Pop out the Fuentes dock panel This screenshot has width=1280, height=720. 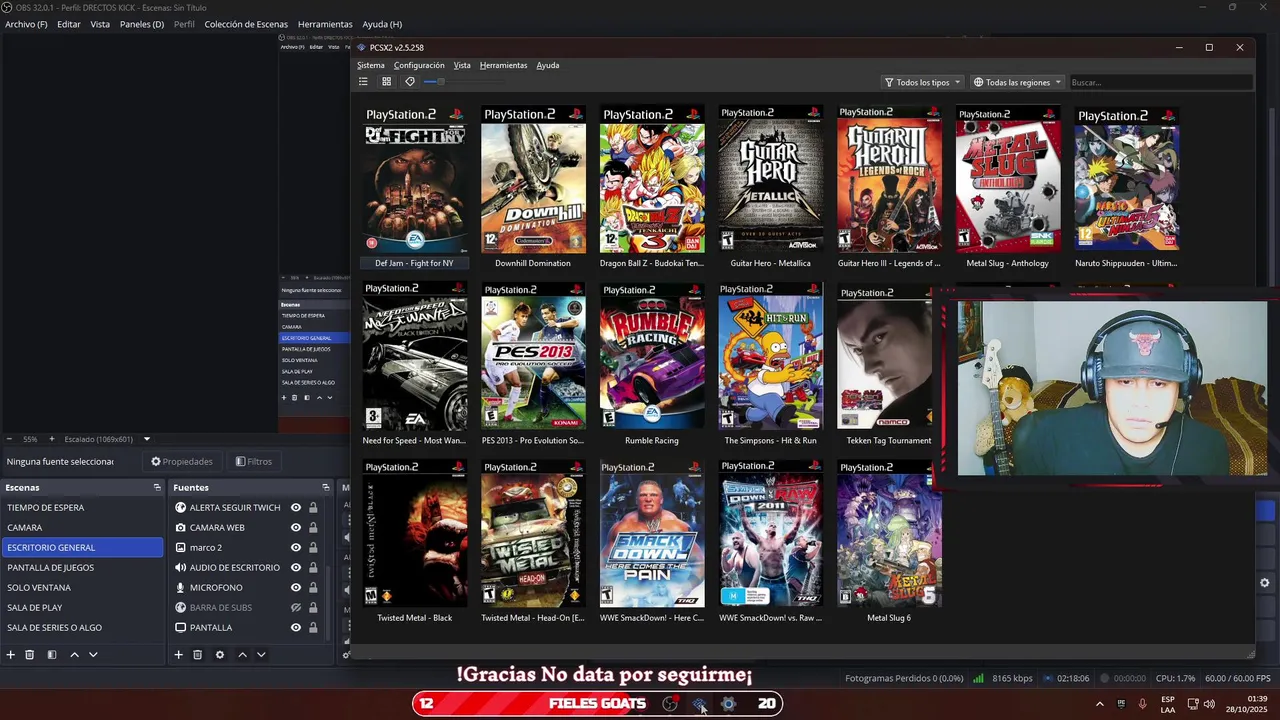tap(325, 487)
